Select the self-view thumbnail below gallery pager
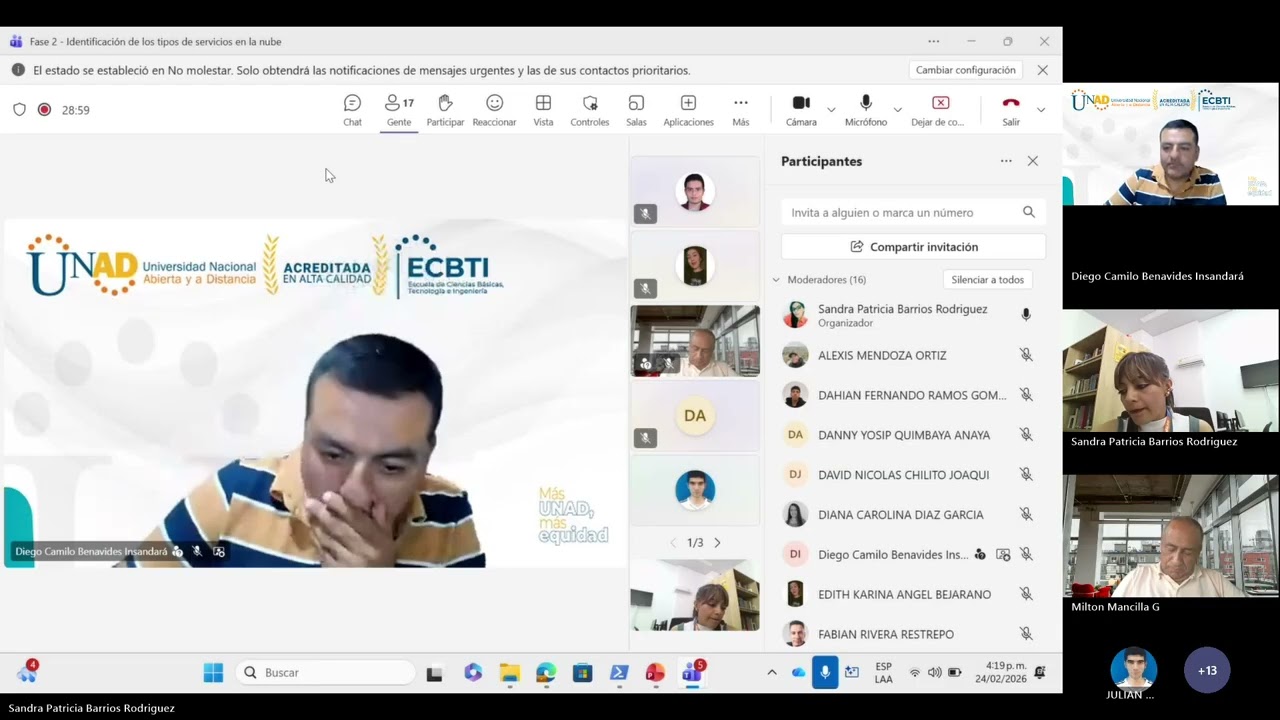The width and height of the screenshot is (1280, 720). [x=695, y=595]
